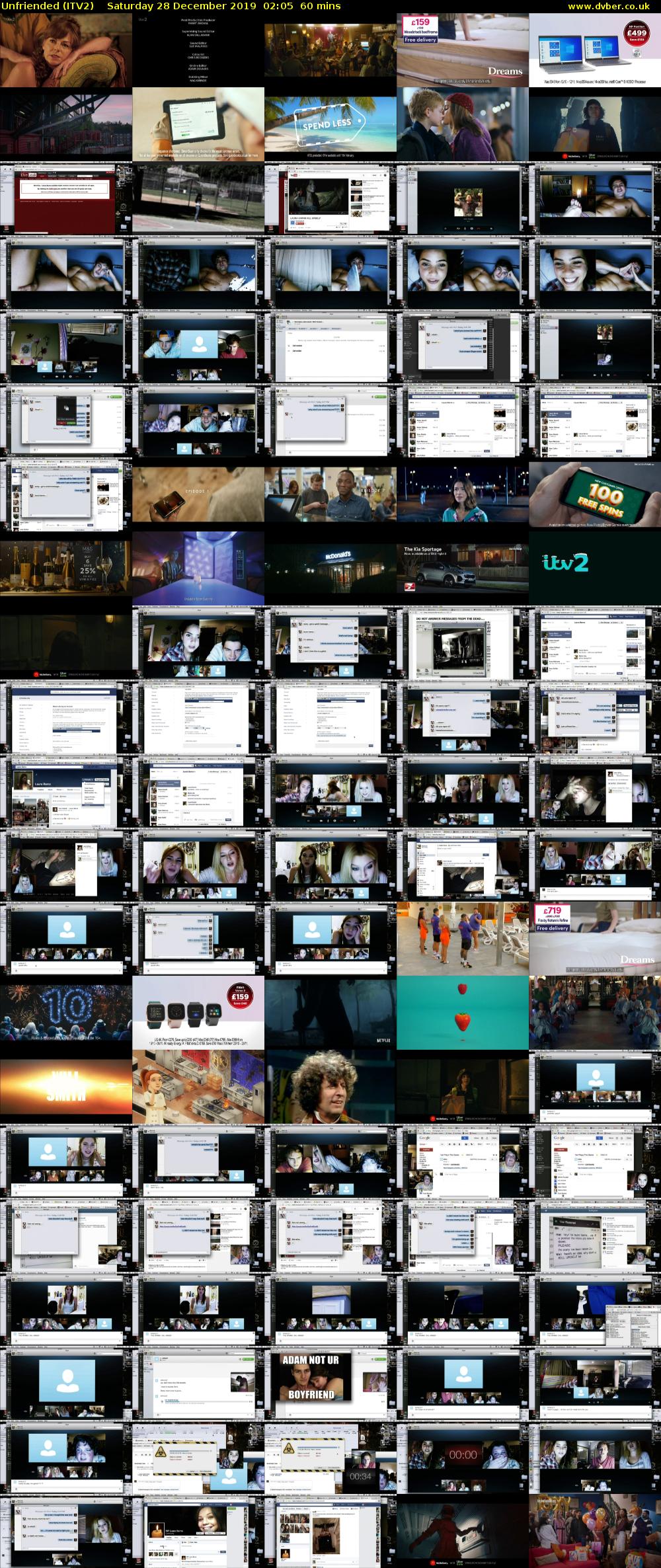Open the M&S wine 25% advert thumbnail
The image size is (661, 1568).
coord(66,568)
